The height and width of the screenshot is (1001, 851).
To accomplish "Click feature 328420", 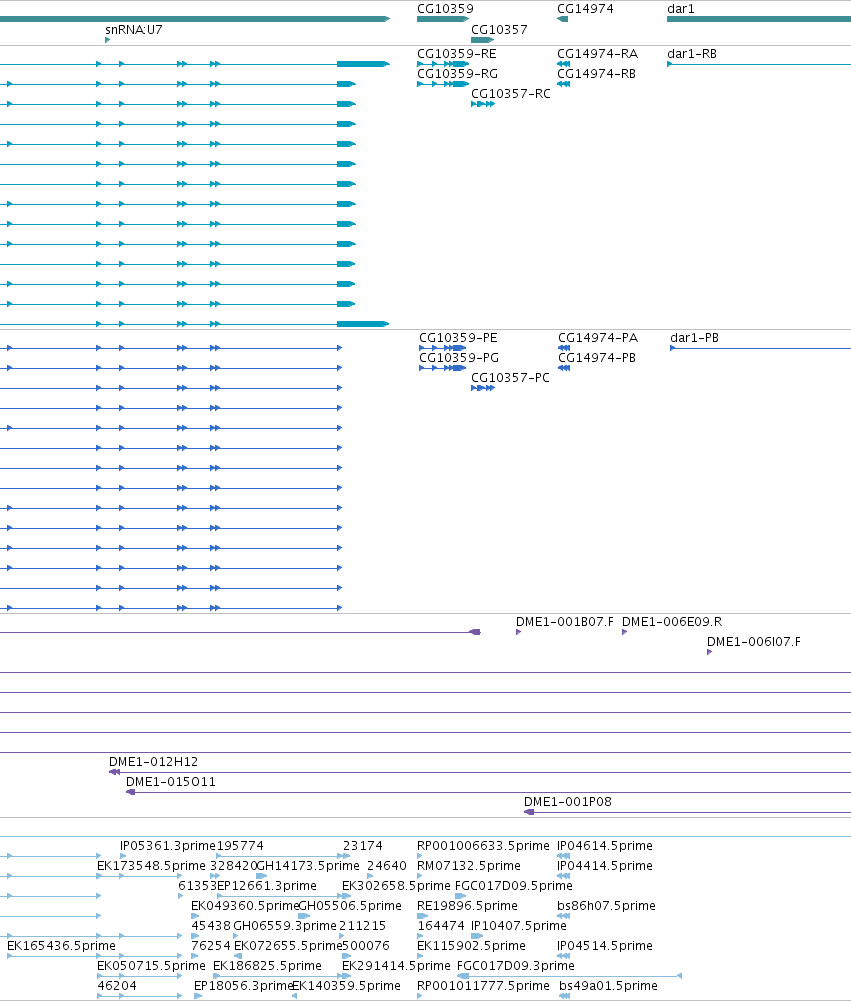I will (x=234, y=866).
